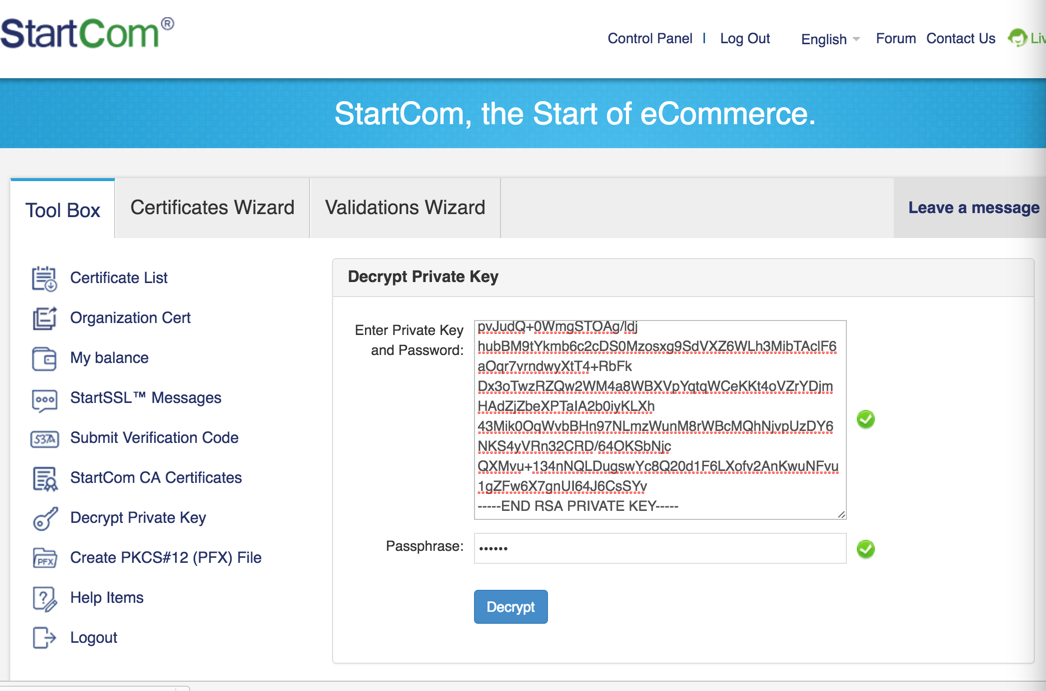This screenshot has height=691, width=1046.
Task: Visit the Forum link
Action: click(896, 39)
